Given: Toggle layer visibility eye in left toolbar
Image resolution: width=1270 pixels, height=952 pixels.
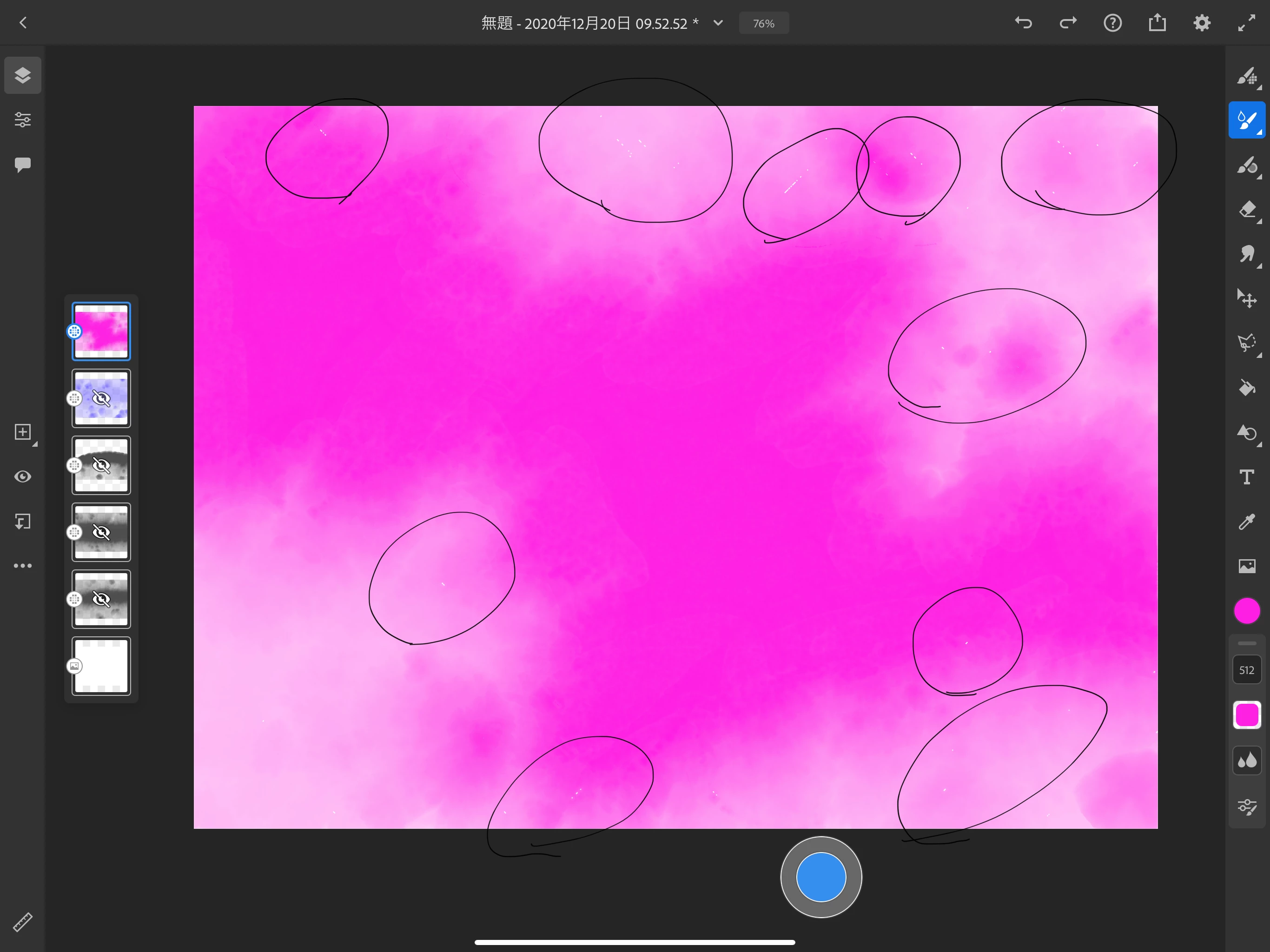Looking at the screenshot, I should (x=22, y=476).
